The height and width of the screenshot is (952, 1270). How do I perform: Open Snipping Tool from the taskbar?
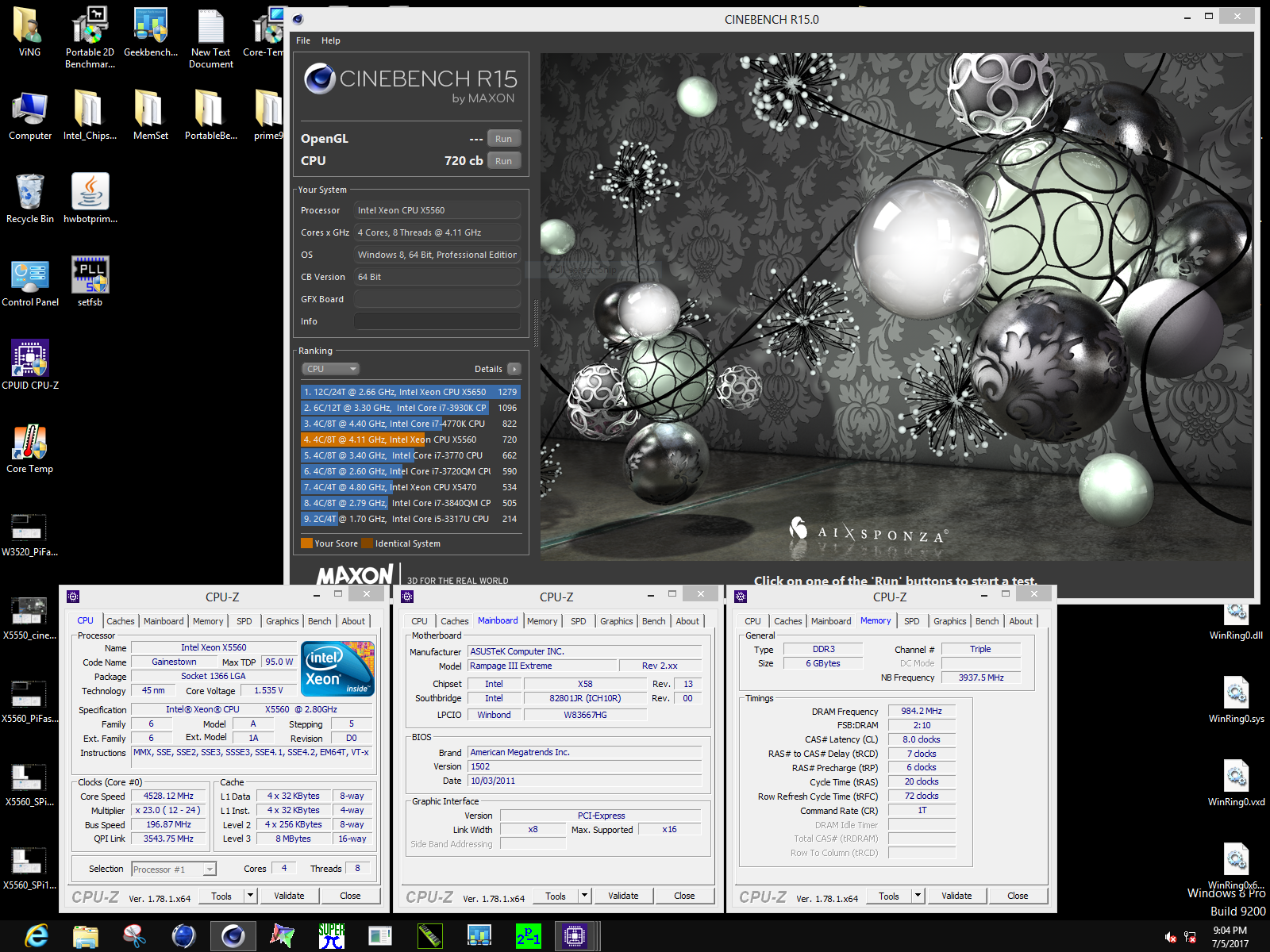pyautogui.click(x=135, y=936)
